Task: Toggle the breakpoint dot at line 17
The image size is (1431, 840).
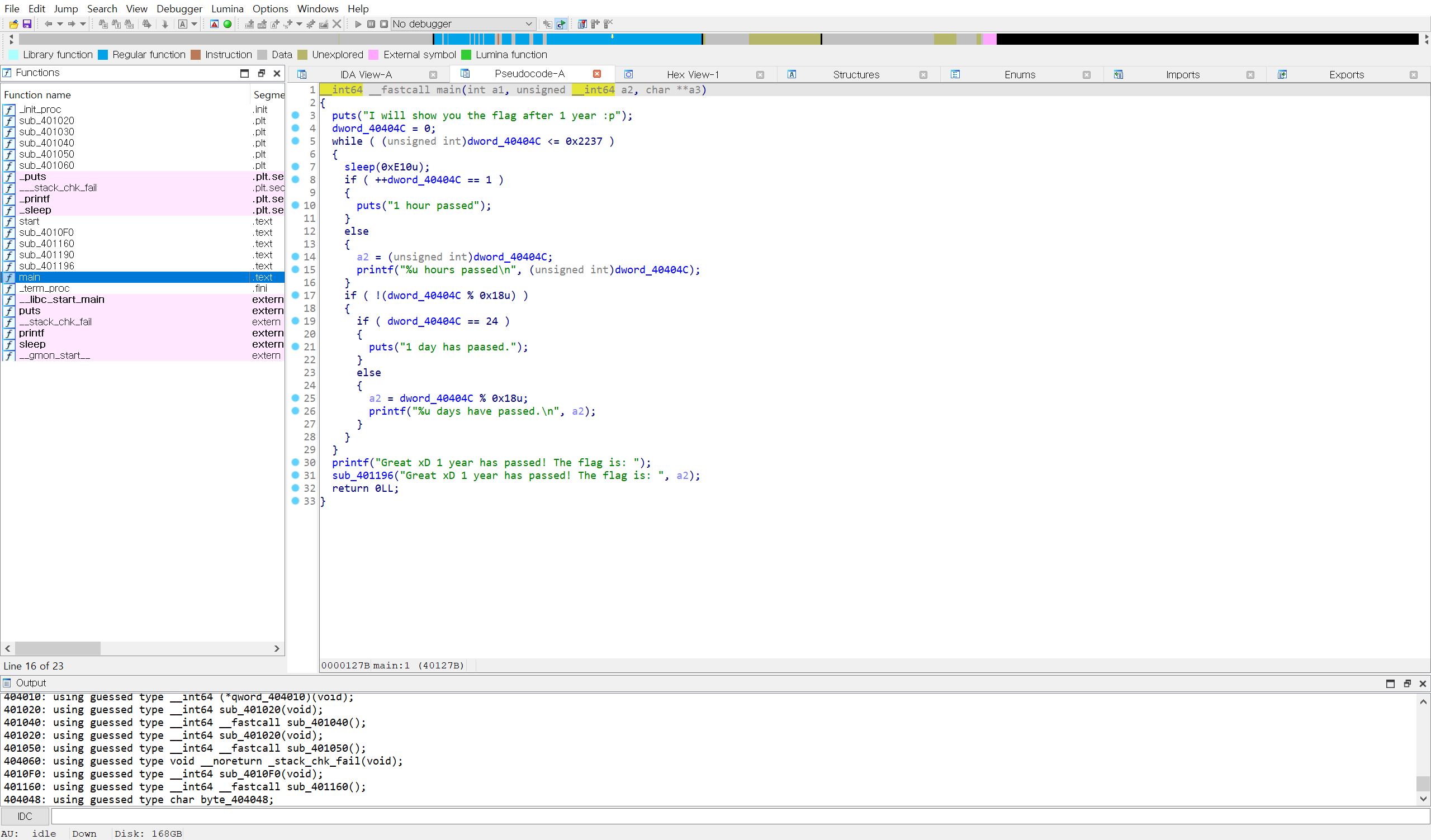Action: tap(295, 295)
